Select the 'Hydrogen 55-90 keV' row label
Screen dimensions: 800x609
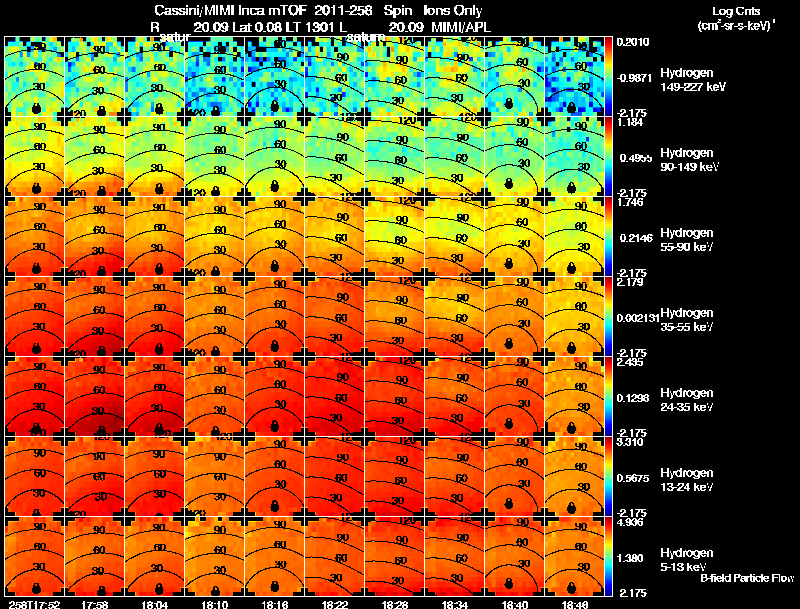687,240
